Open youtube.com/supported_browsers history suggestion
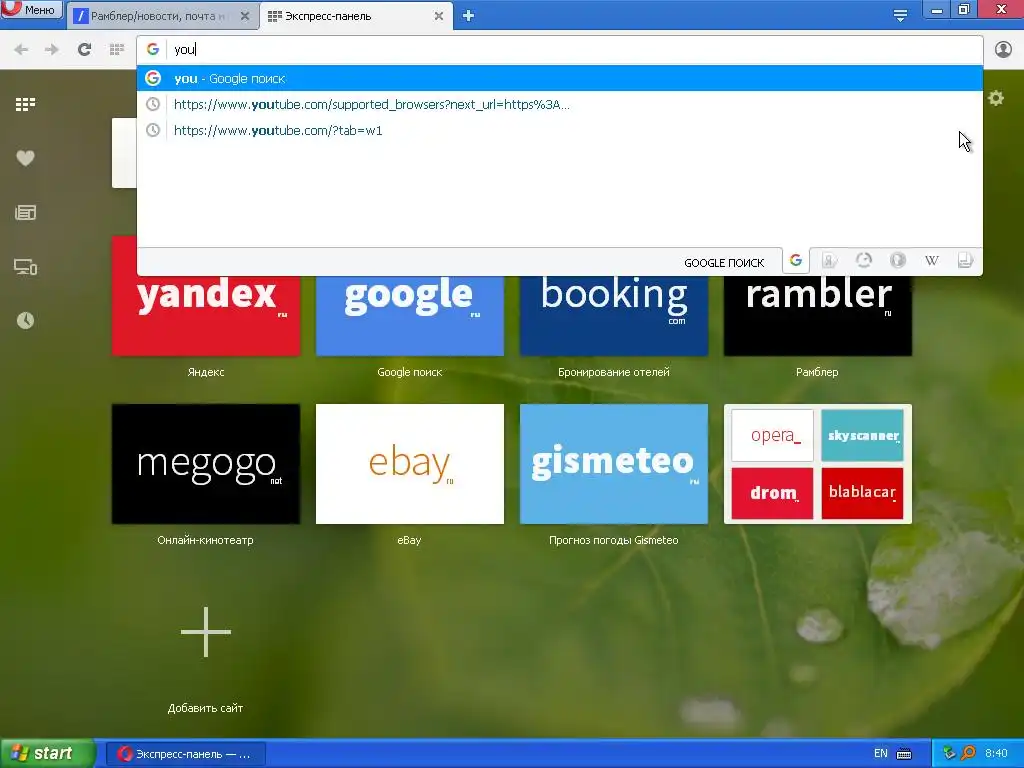 (560, 104)
